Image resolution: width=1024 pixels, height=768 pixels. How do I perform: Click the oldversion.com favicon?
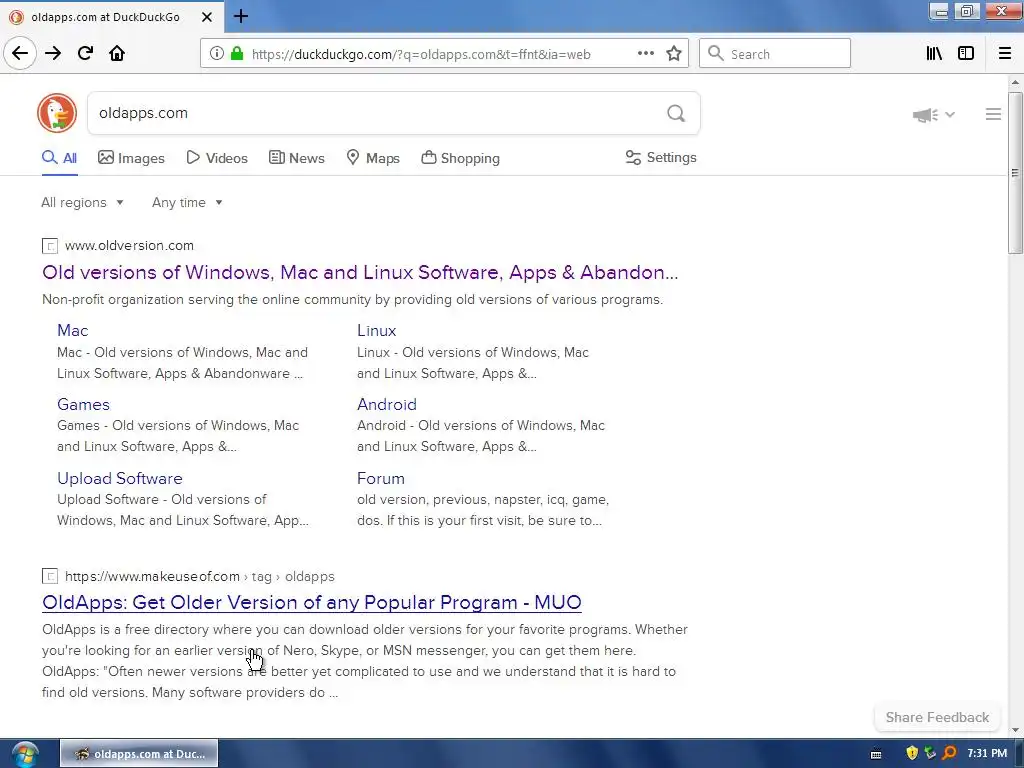(50, 246)
